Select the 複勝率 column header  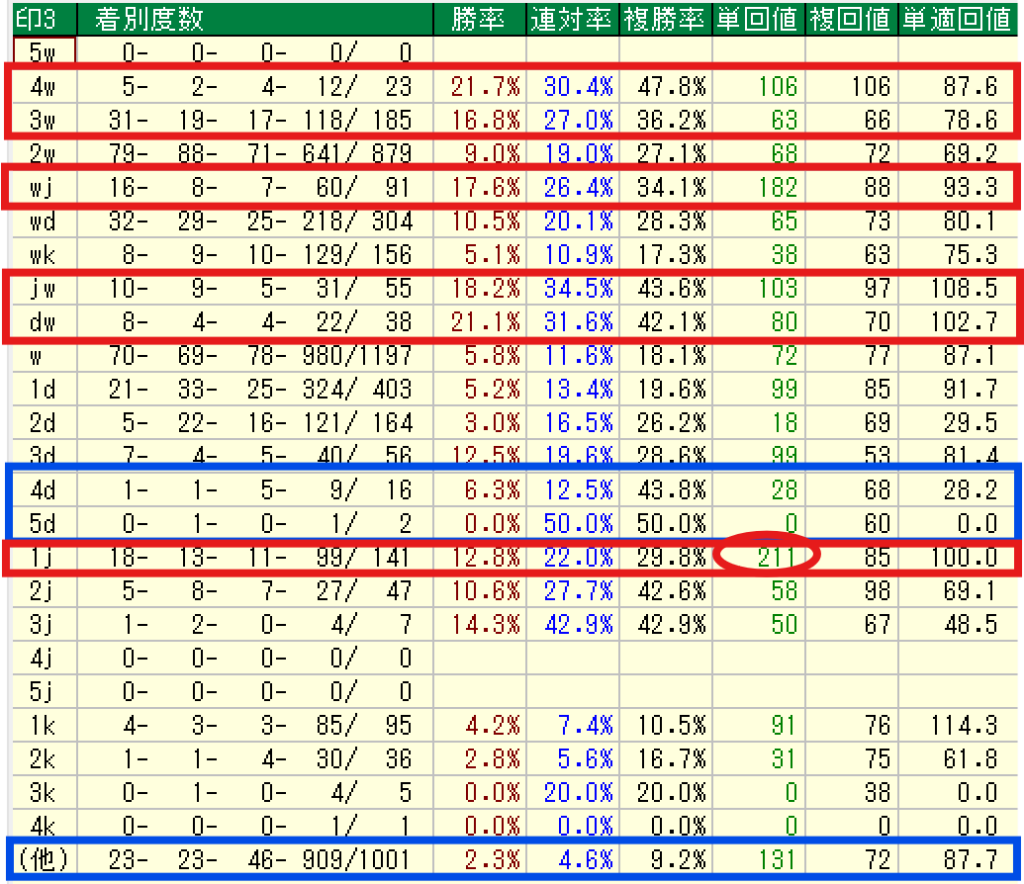[665, 18]
